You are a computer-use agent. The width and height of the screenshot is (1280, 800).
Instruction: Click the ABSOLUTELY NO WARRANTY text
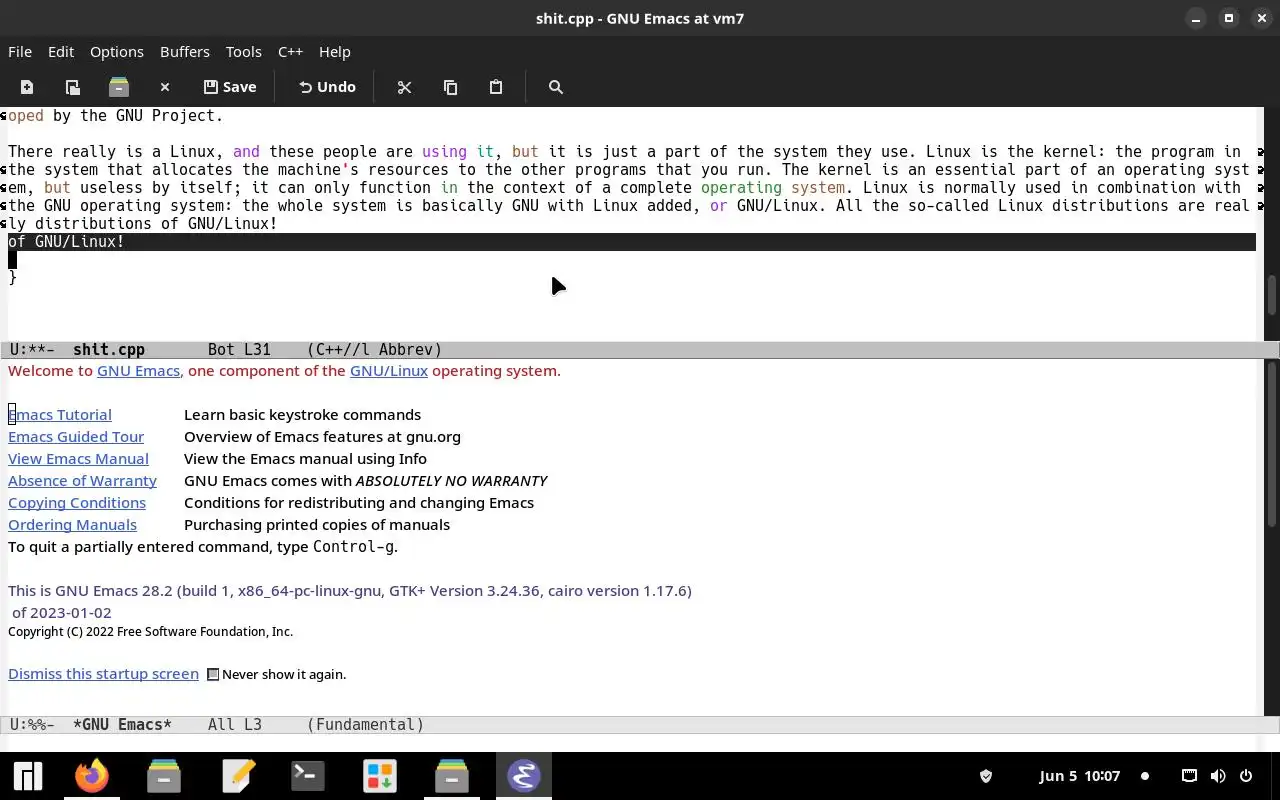click(451, 480)
